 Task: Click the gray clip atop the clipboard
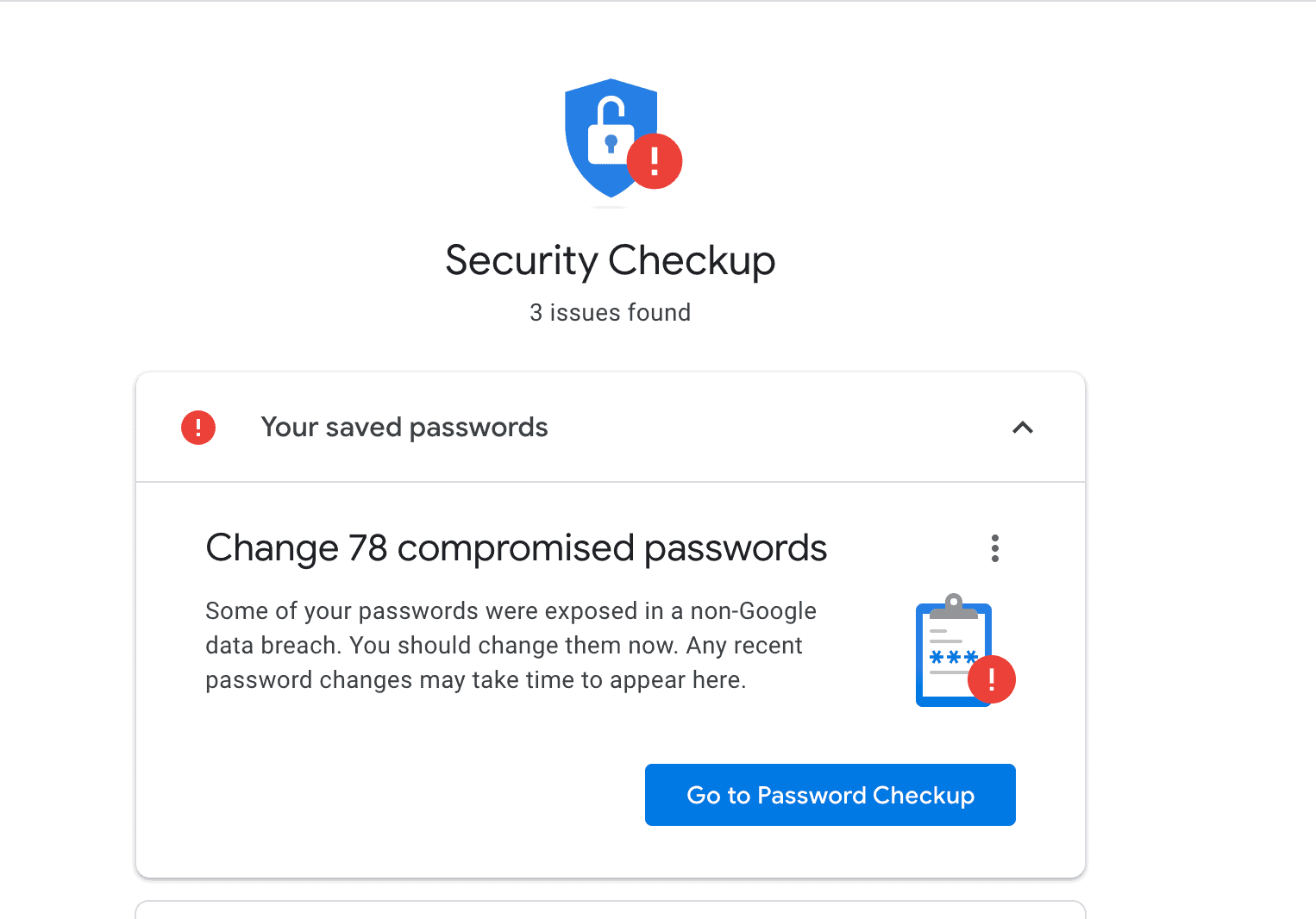point(954,605)
